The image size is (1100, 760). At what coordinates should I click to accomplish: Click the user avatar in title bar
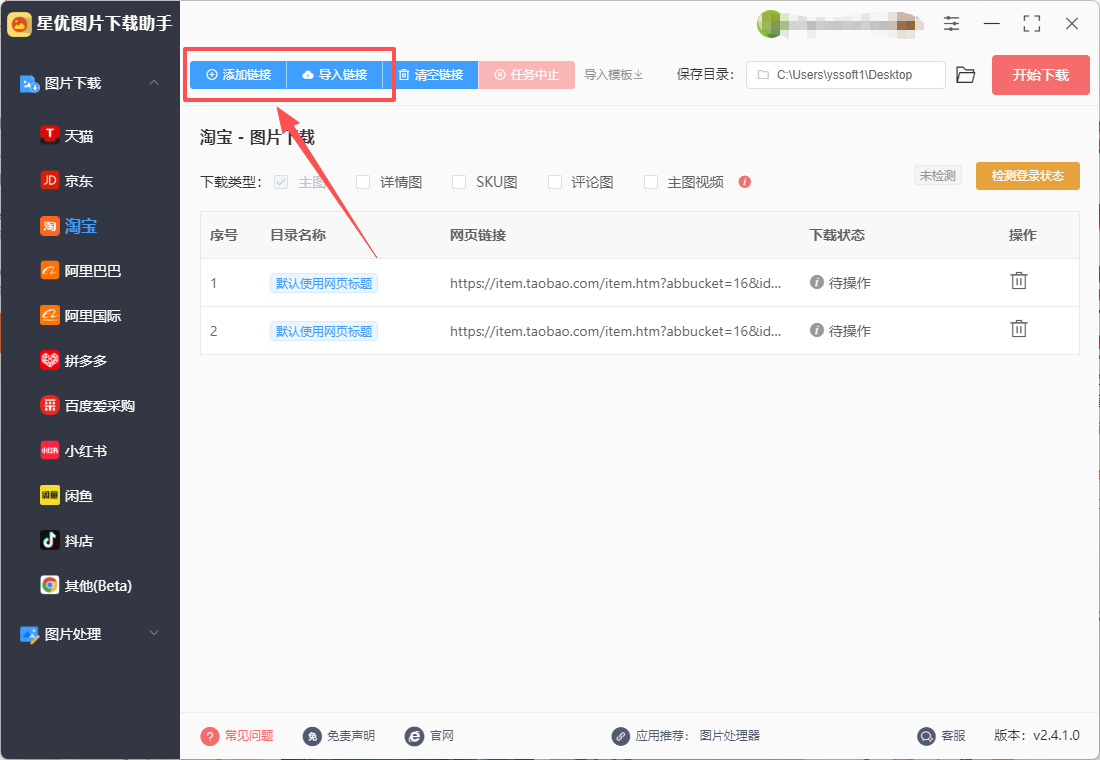[770, 24]
